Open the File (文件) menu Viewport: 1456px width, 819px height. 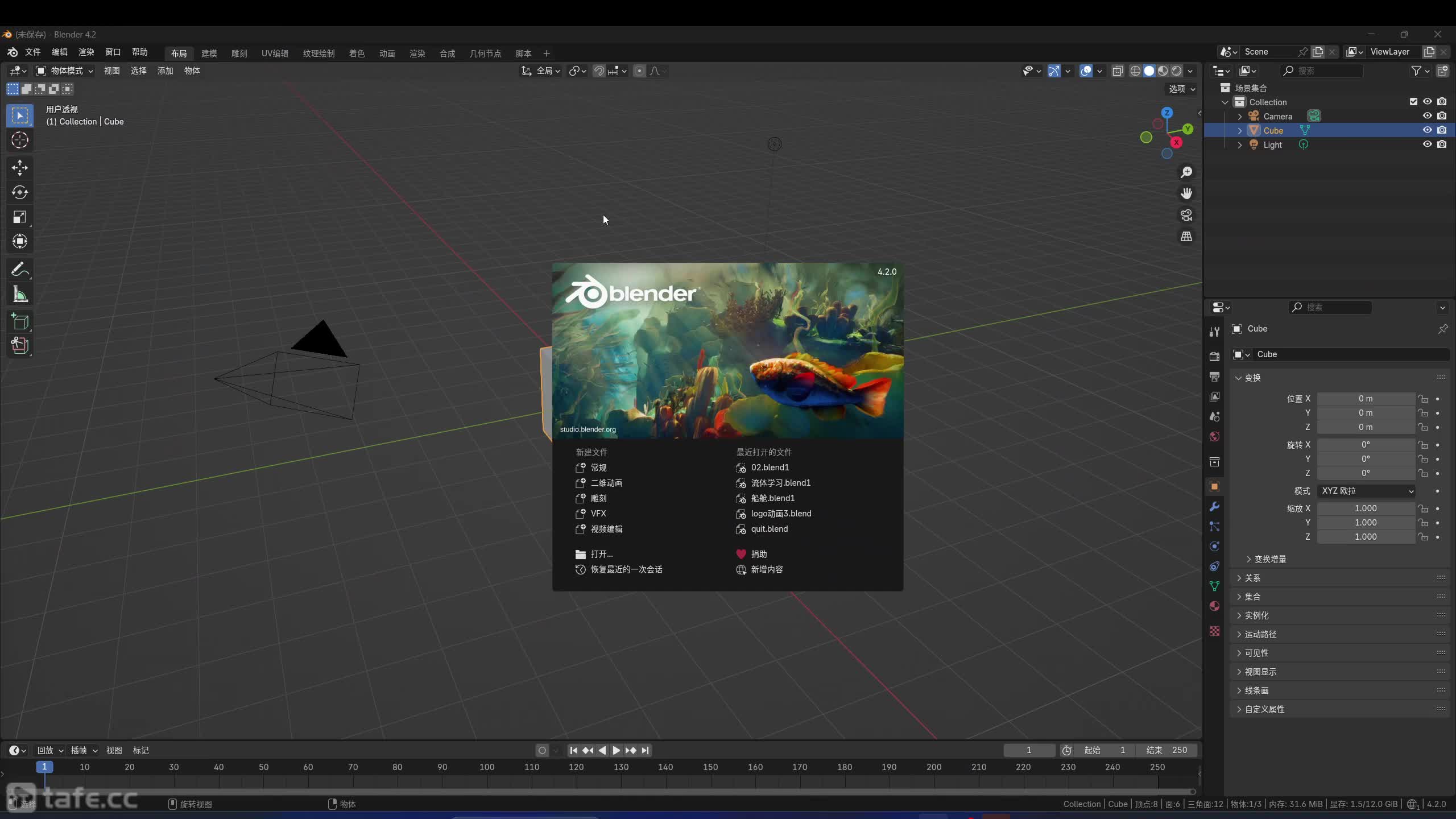click(32, 52)
